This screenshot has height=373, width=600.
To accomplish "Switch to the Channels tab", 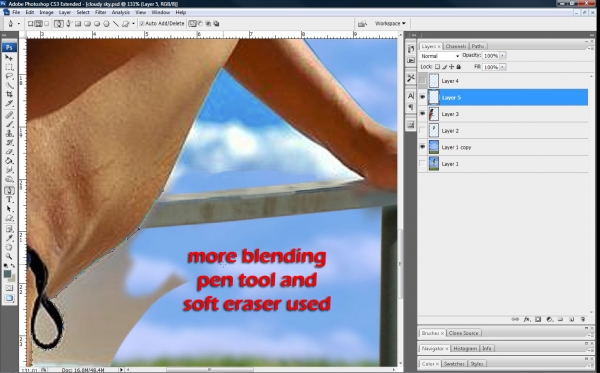I will coord(456,46).
